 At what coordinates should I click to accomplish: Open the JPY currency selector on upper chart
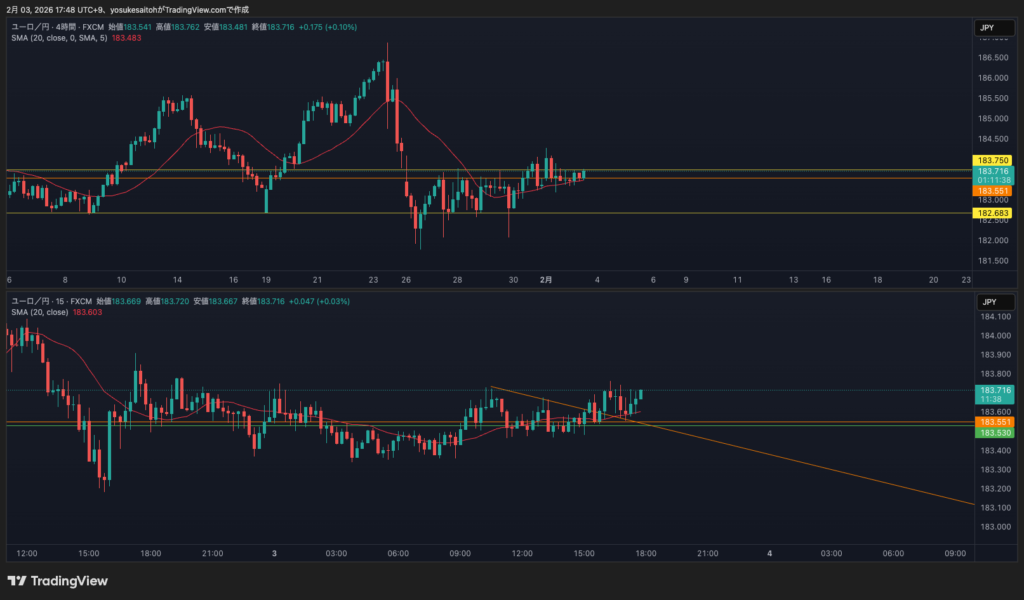click(988, 28)
